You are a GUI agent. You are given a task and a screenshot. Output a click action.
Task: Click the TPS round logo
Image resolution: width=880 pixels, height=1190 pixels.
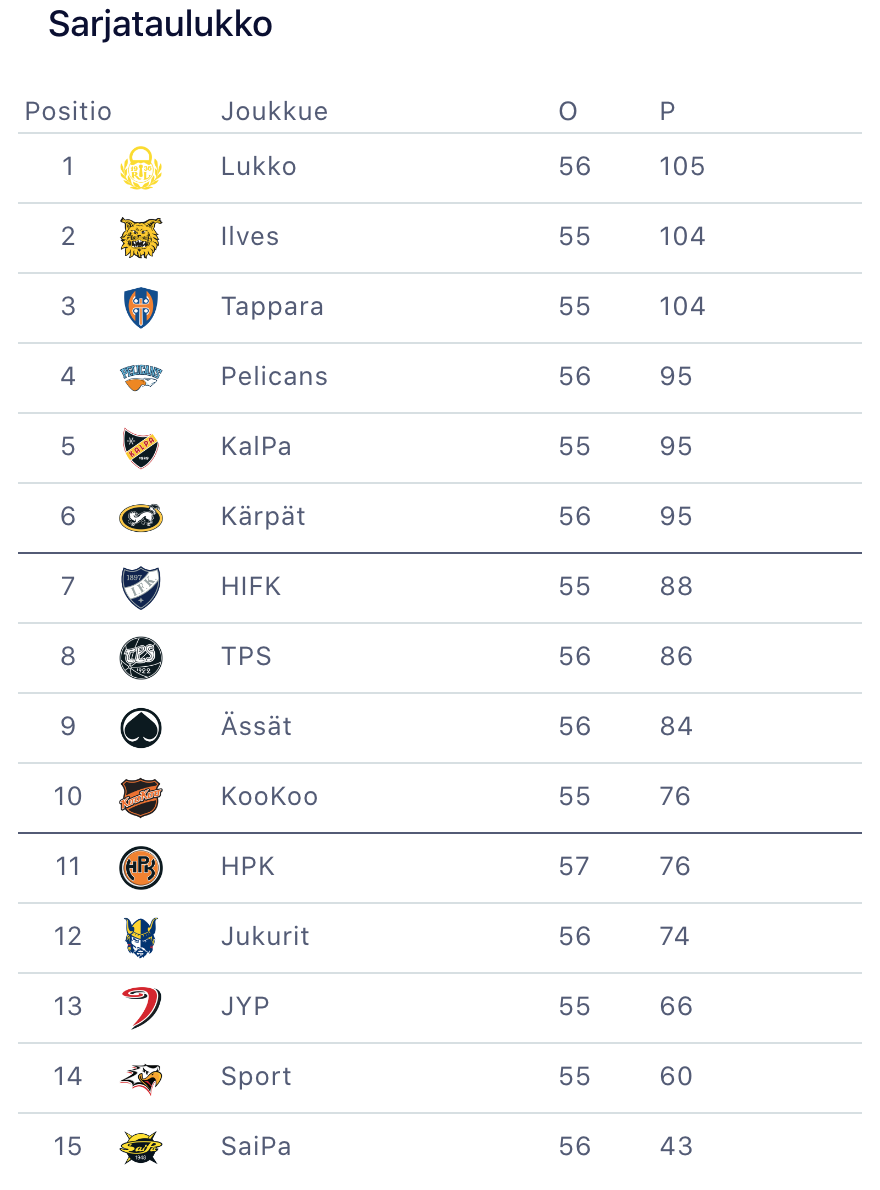tap(140, 657)
